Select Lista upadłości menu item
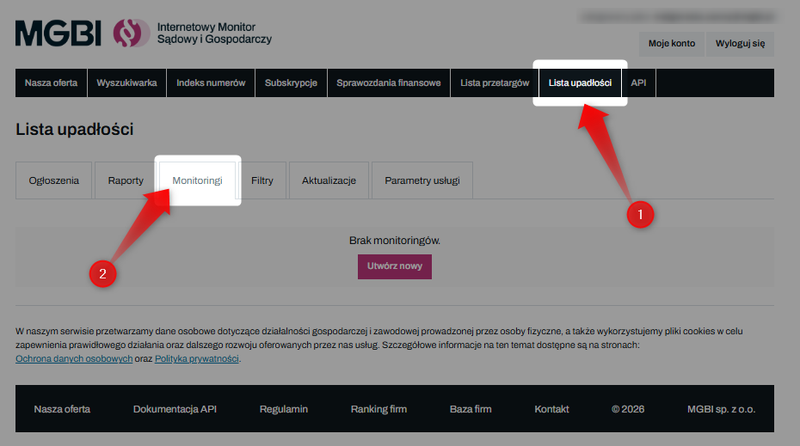 [x=580, y=83]
